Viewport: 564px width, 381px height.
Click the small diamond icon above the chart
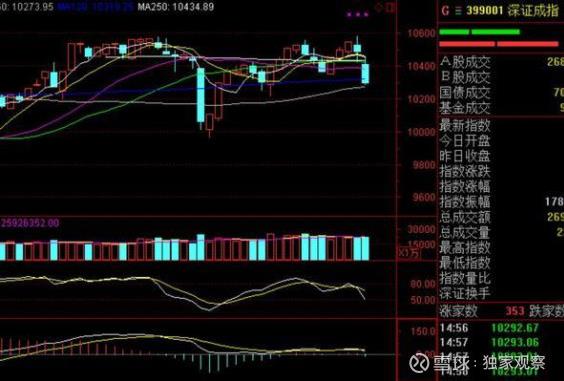point(379,7)
